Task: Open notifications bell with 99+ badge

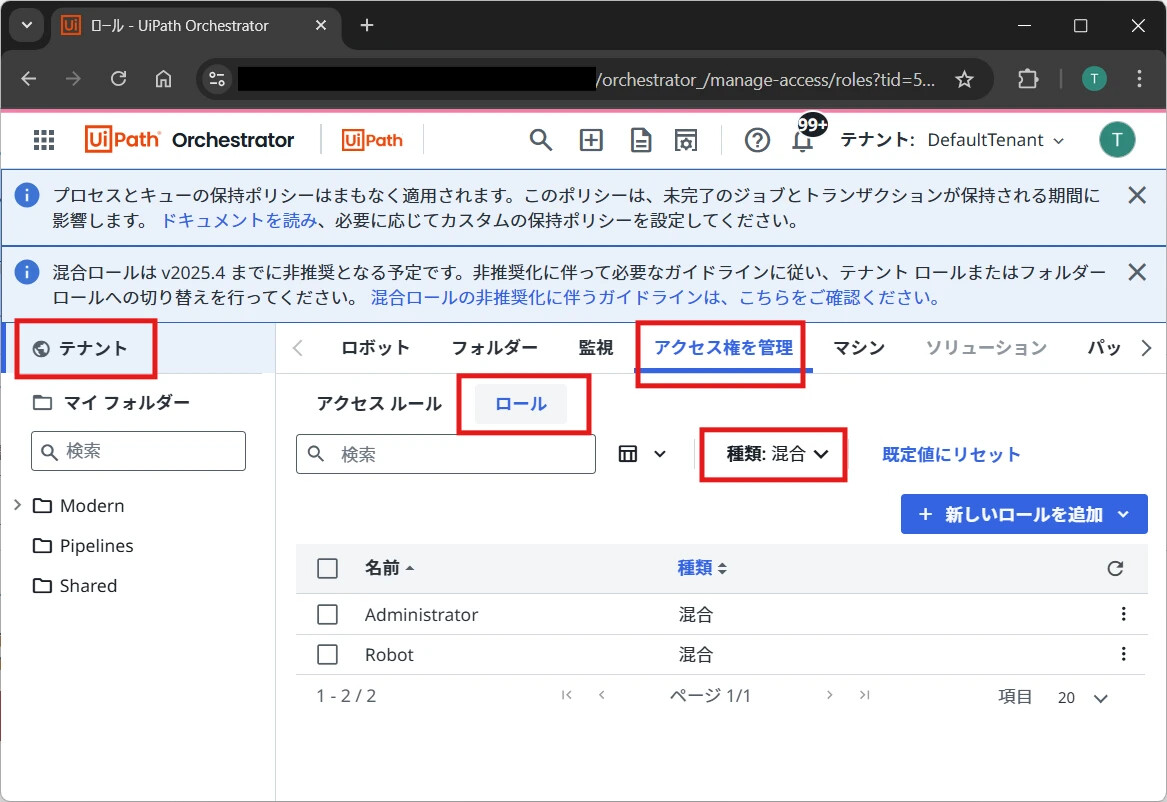Action: tap(804, 138)
